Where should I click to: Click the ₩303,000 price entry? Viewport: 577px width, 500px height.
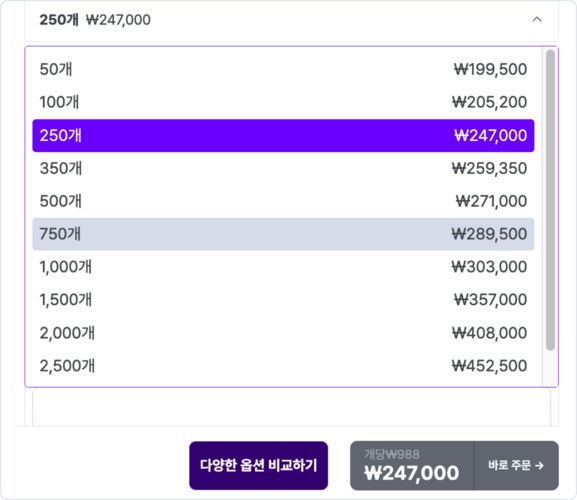(489, 267)
